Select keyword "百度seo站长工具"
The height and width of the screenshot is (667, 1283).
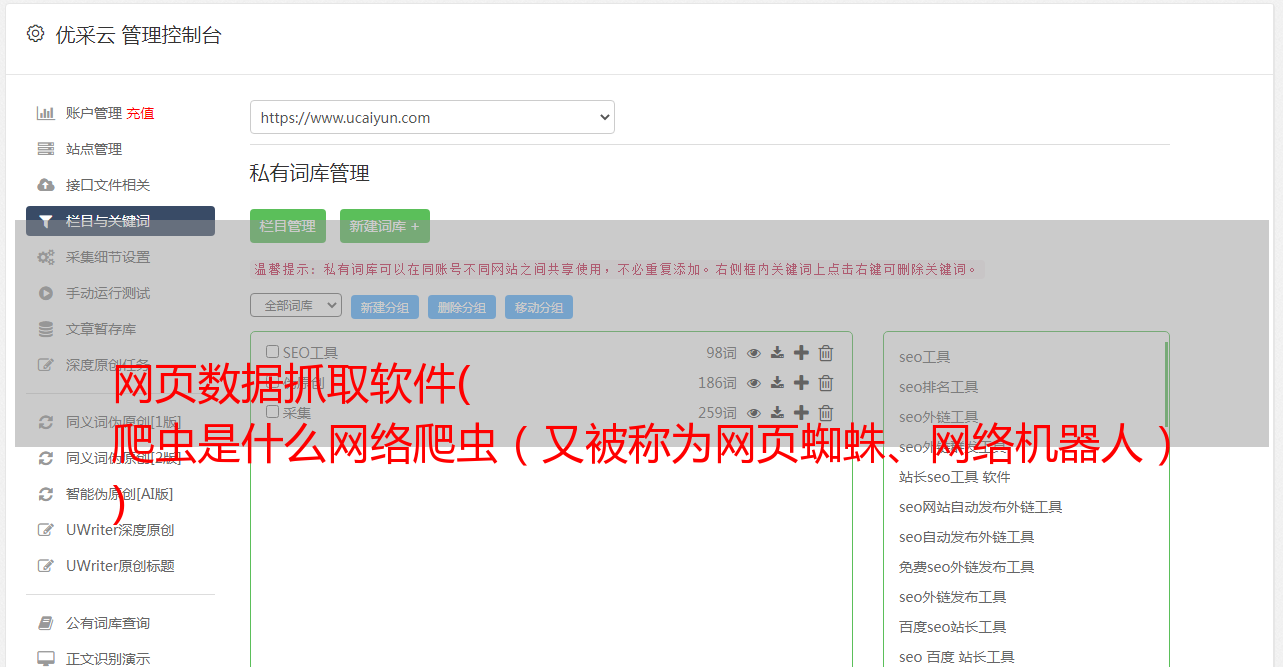[953, 627]
